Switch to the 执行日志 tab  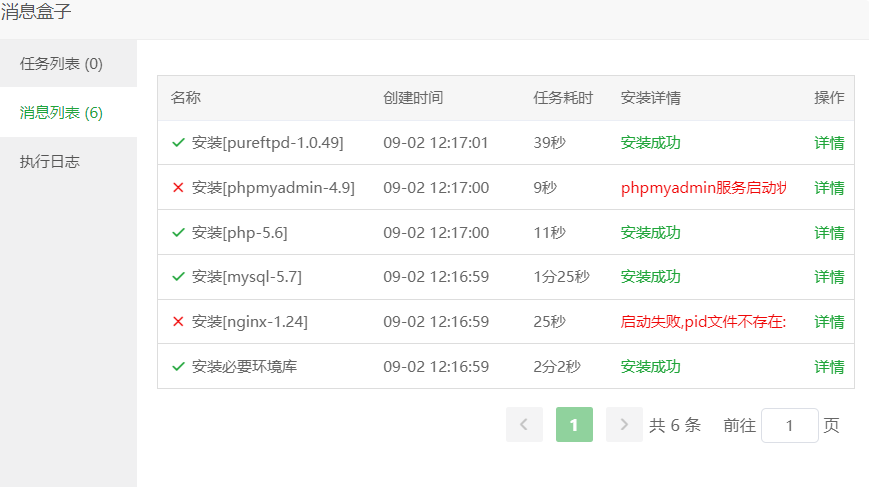(68, 161)
